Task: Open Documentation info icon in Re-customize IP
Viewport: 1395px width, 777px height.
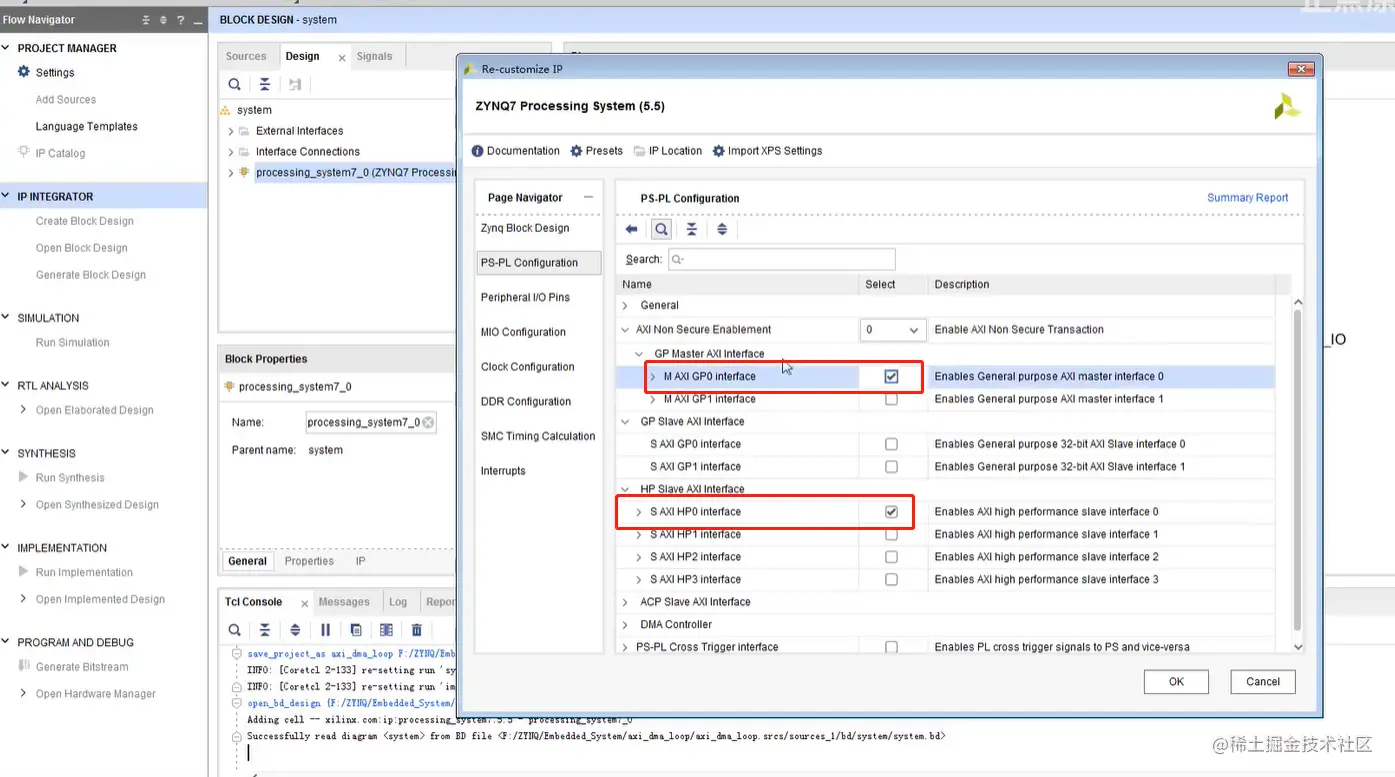Action: [x=478, y=151]
